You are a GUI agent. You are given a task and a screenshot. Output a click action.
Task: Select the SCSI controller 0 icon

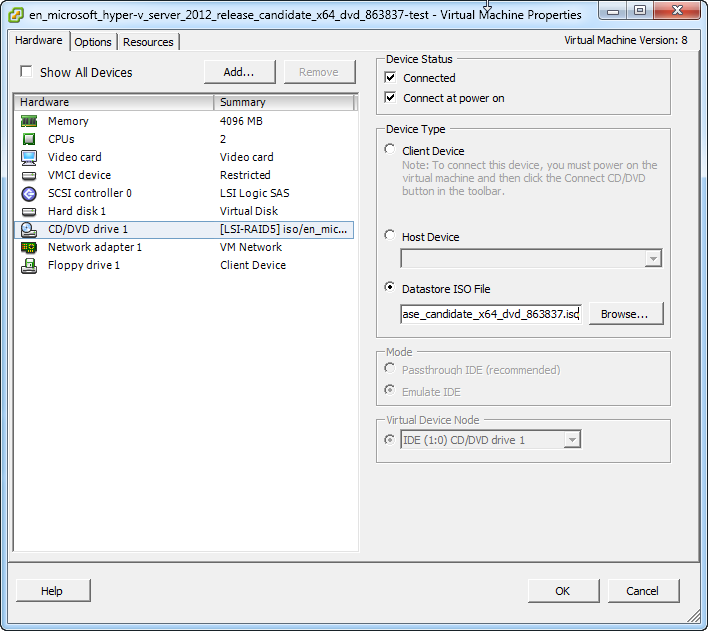click(x=29, y=193)
